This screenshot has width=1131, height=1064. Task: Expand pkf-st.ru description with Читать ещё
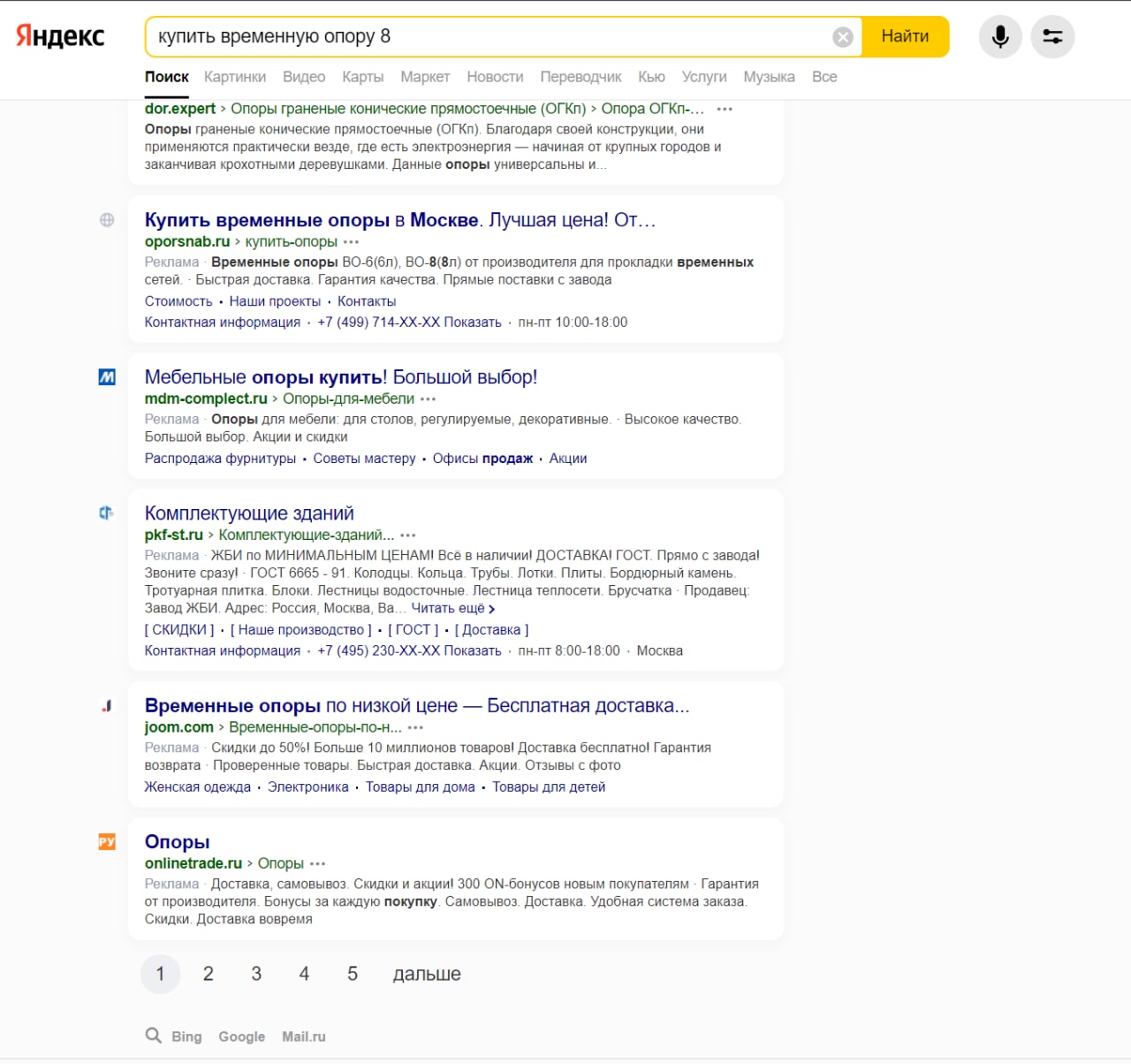[452, 608]
